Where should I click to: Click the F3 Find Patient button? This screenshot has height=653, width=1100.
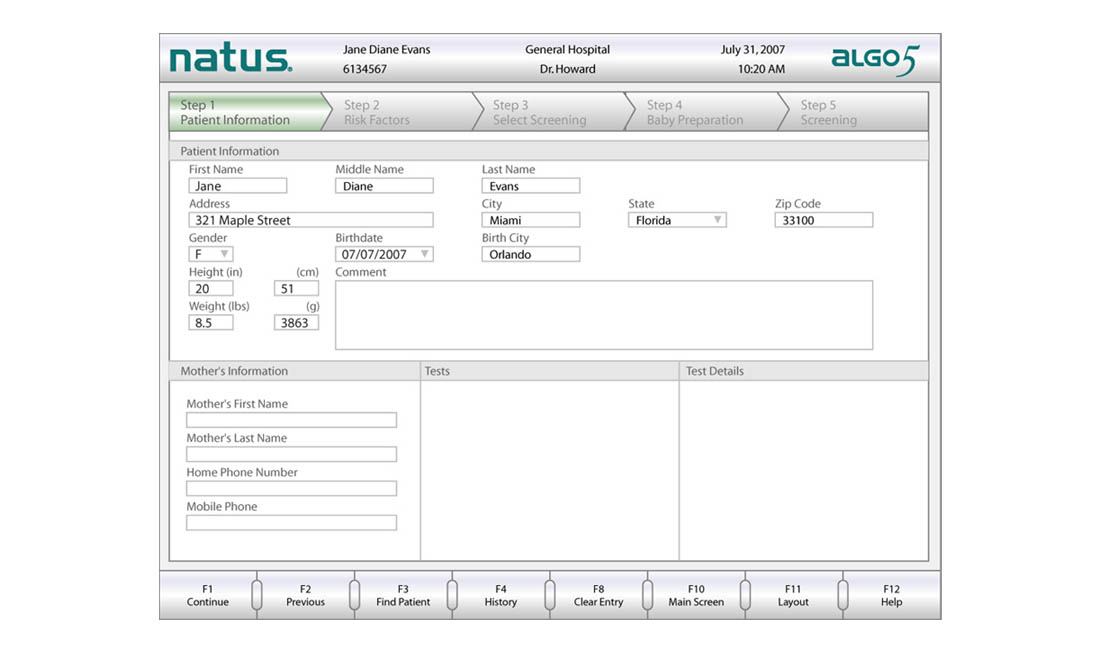(x=403, y=596)
